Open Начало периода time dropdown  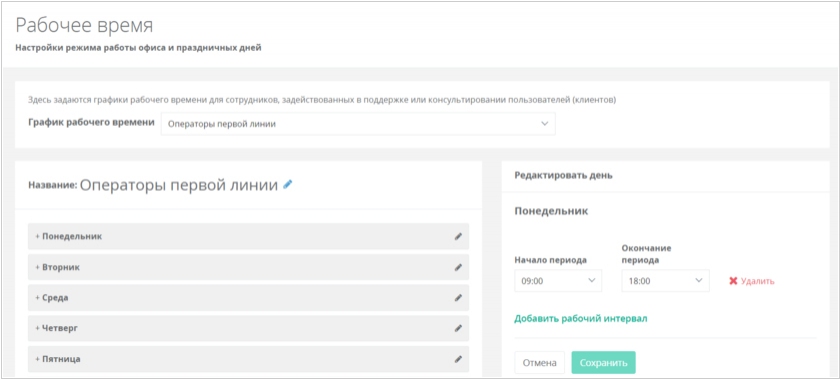(x=558, y=281)
